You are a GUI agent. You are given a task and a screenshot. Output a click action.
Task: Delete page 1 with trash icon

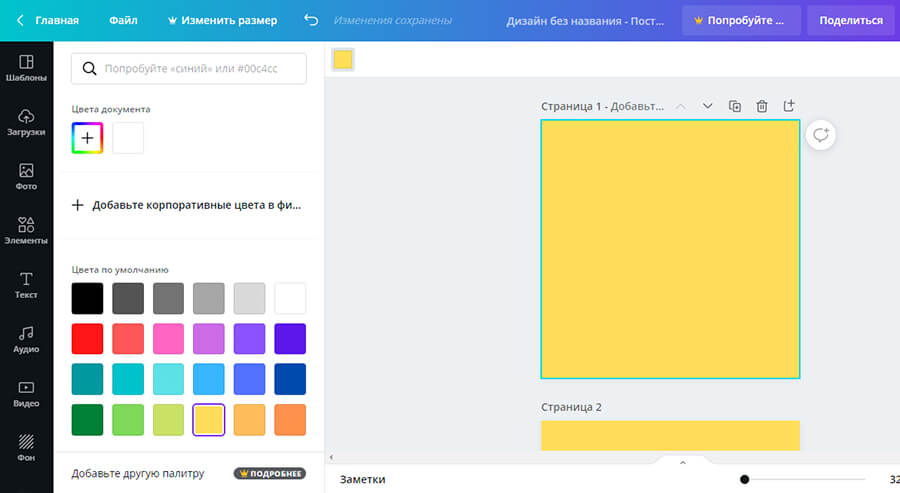click(762, 106)
